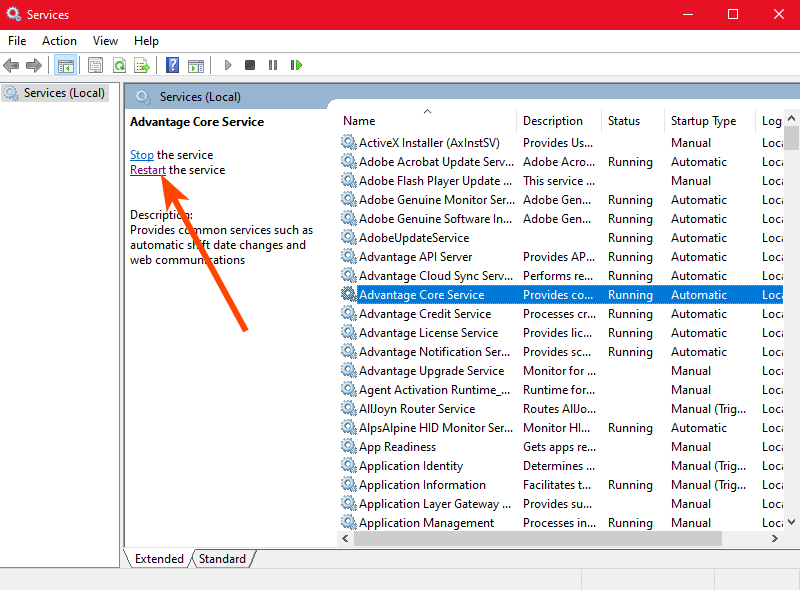Viewport: 800px width, 590px height.
Task: Click Advantage Core Service heading text
Action: point(197,122)
